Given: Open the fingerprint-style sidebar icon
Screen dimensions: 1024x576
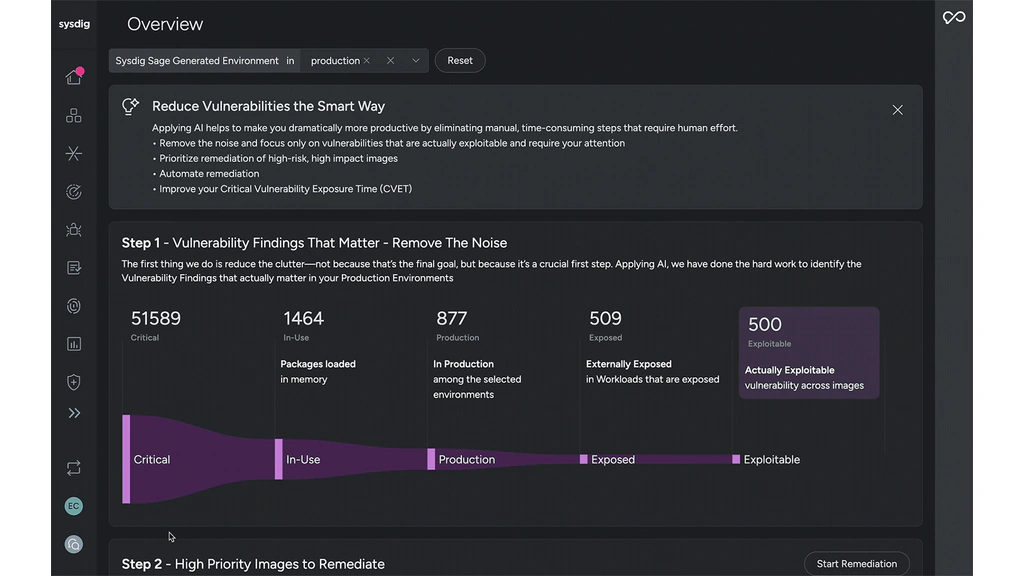Looking at the screenshot, I should (74, 306).
